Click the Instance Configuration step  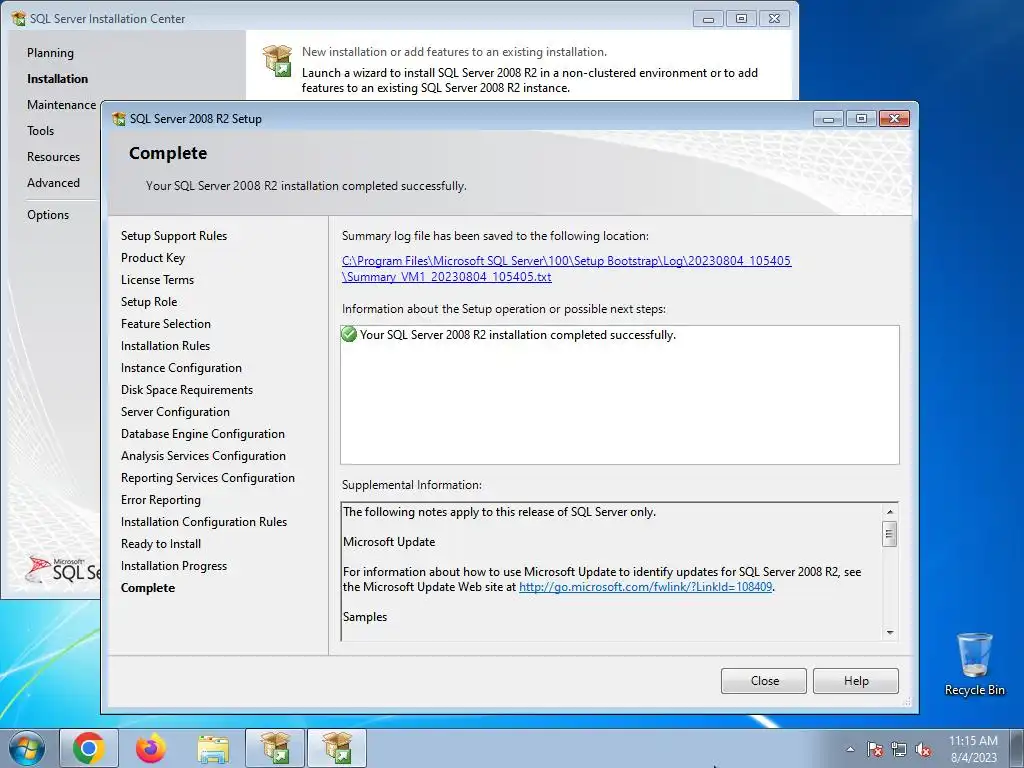point(182,368)
